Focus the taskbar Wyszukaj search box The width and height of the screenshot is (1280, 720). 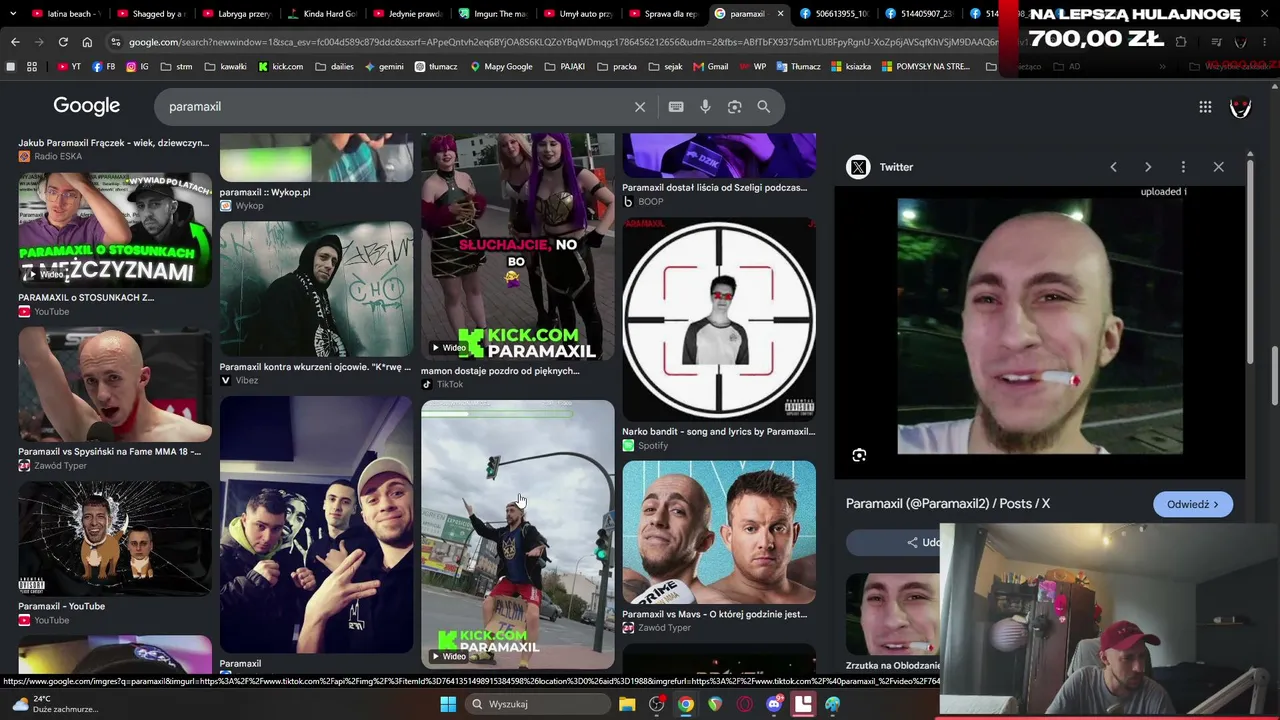point(538,704)
